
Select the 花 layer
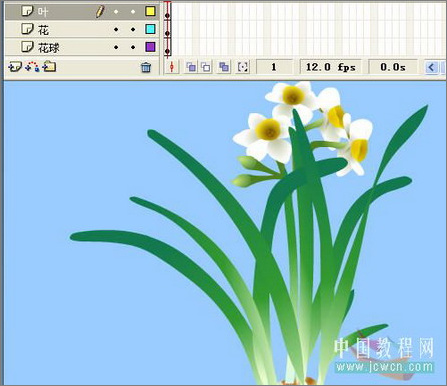(82, 29)
